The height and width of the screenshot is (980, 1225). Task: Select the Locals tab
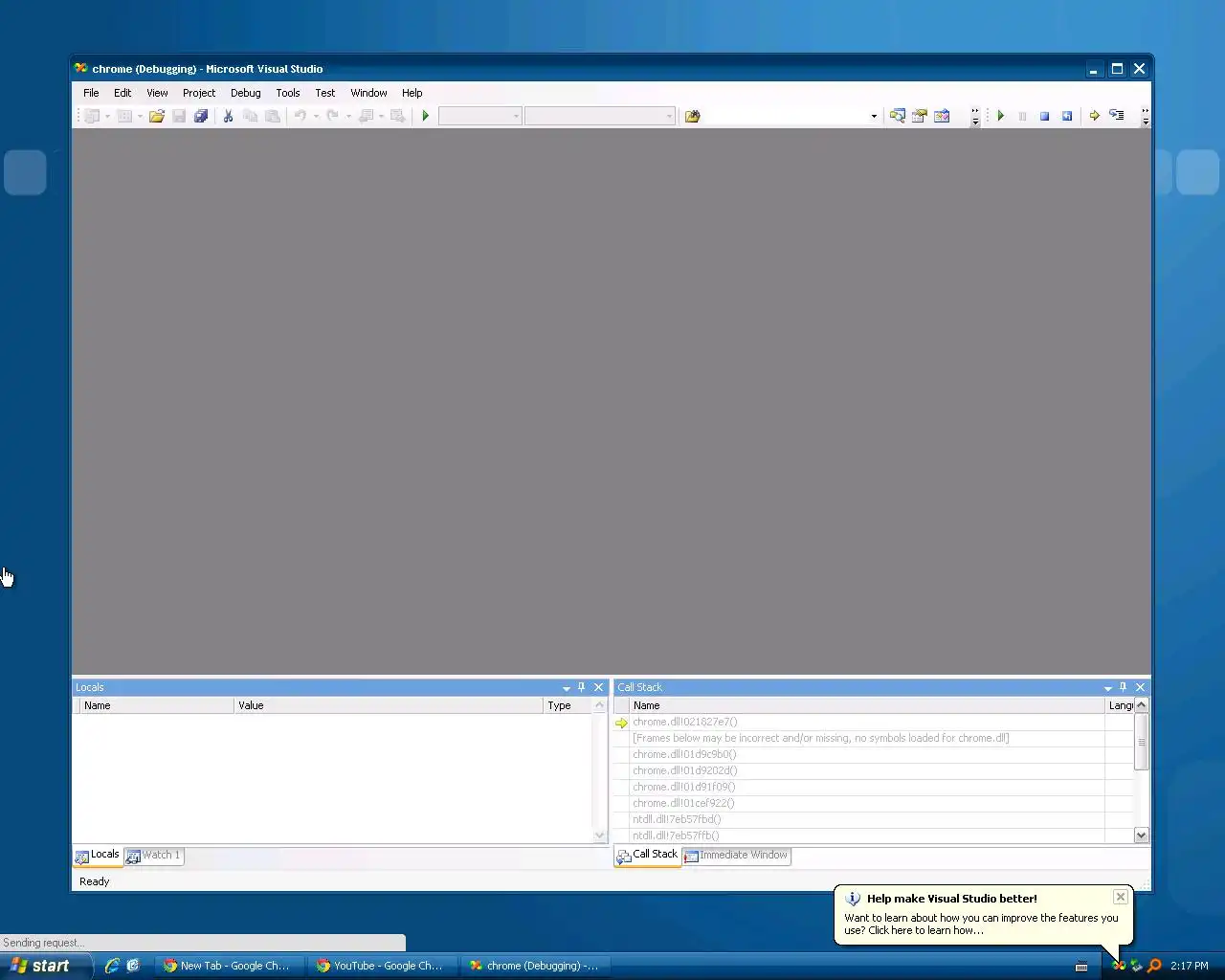98,855
